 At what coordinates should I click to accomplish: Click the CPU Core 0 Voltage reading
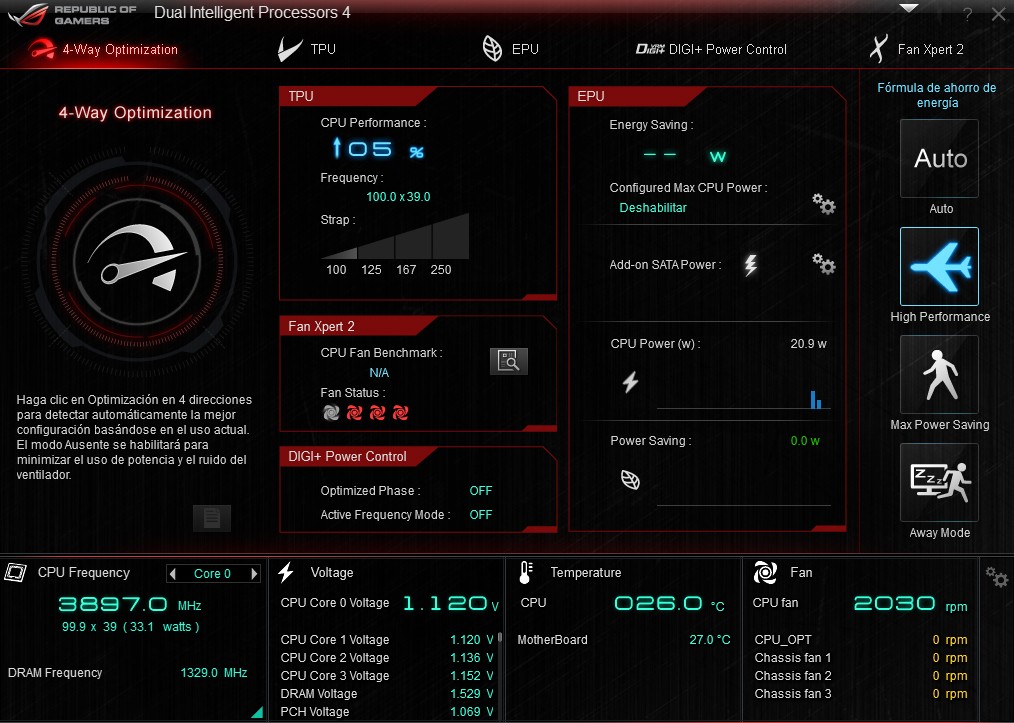(451, 603)
